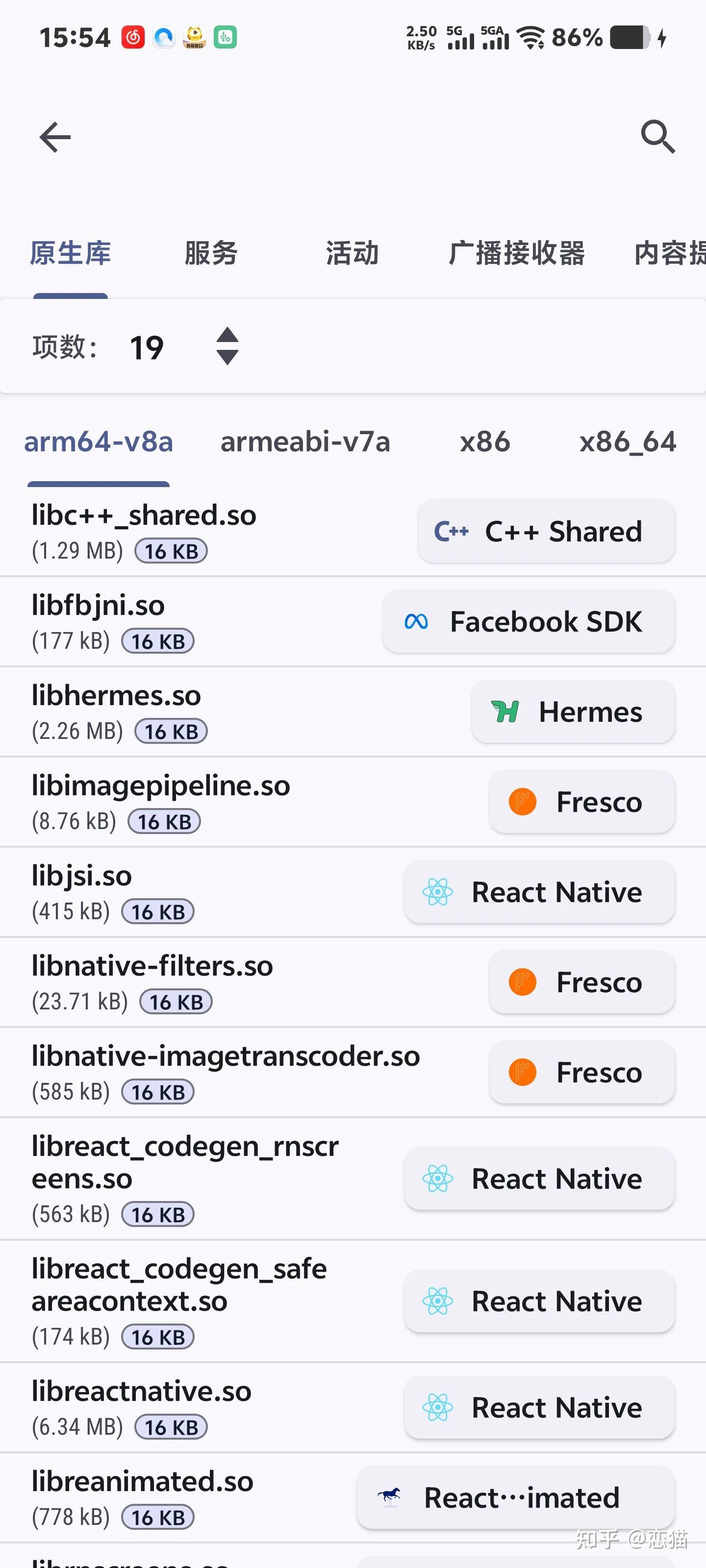Tap the Meta infinity logo icon

(x=416, y=621)
